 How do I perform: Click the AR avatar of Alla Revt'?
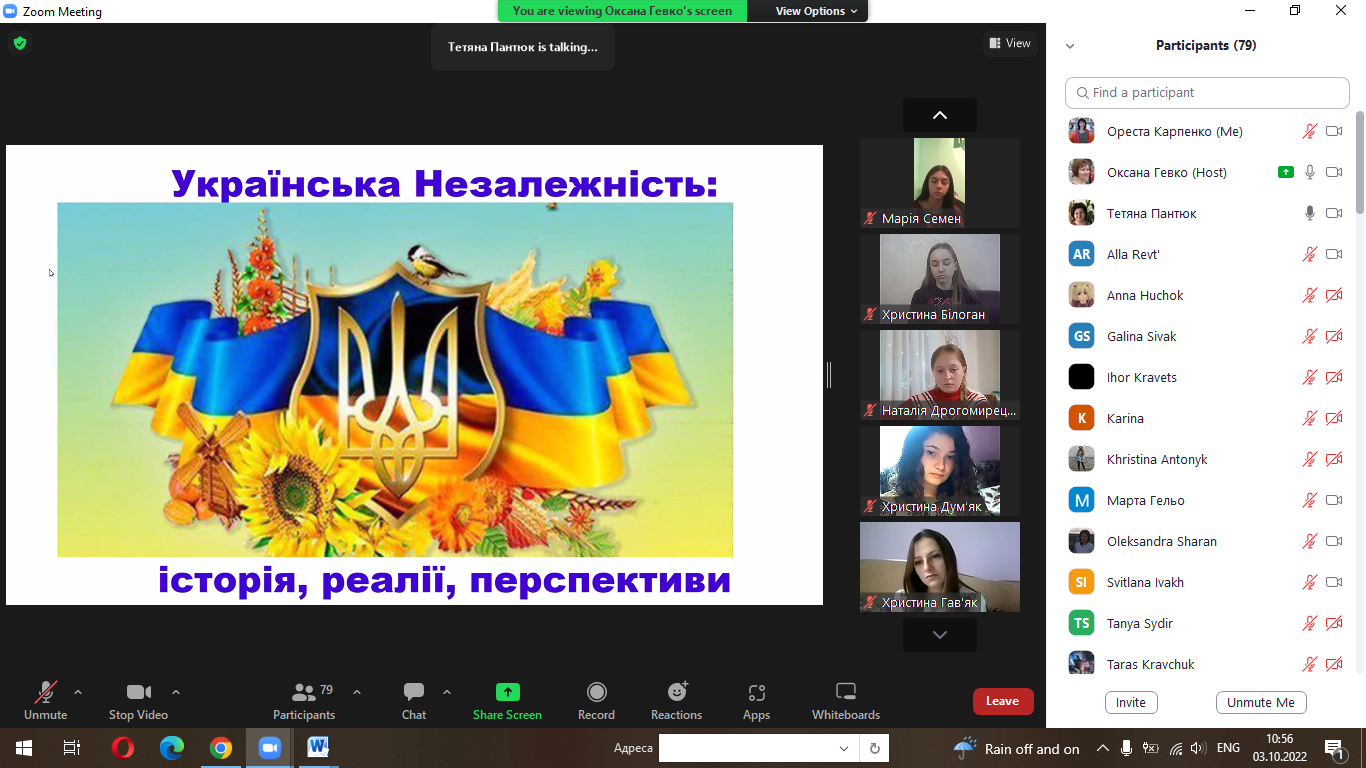(1081, 254)
